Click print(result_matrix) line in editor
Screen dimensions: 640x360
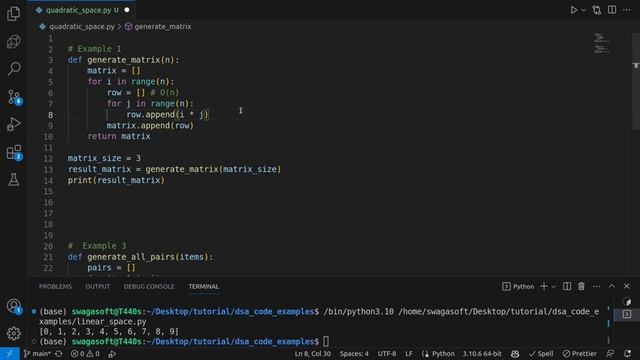point(116,180)
